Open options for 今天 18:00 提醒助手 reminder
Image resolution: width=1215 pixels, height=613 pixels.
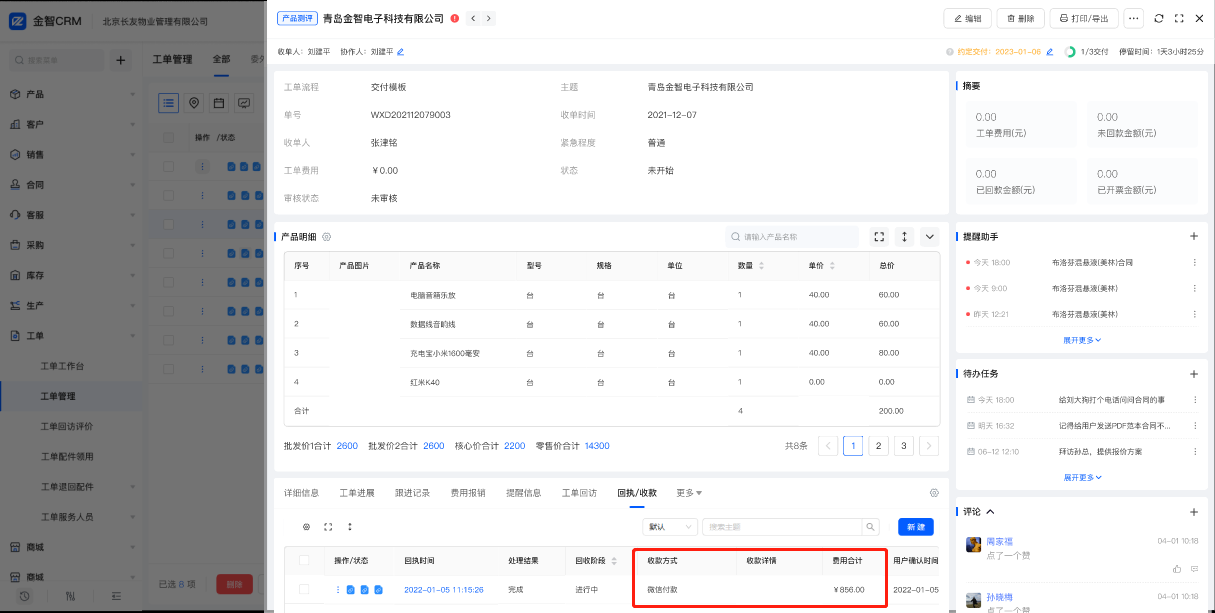pyautogui.click(x=1194, y=262)
